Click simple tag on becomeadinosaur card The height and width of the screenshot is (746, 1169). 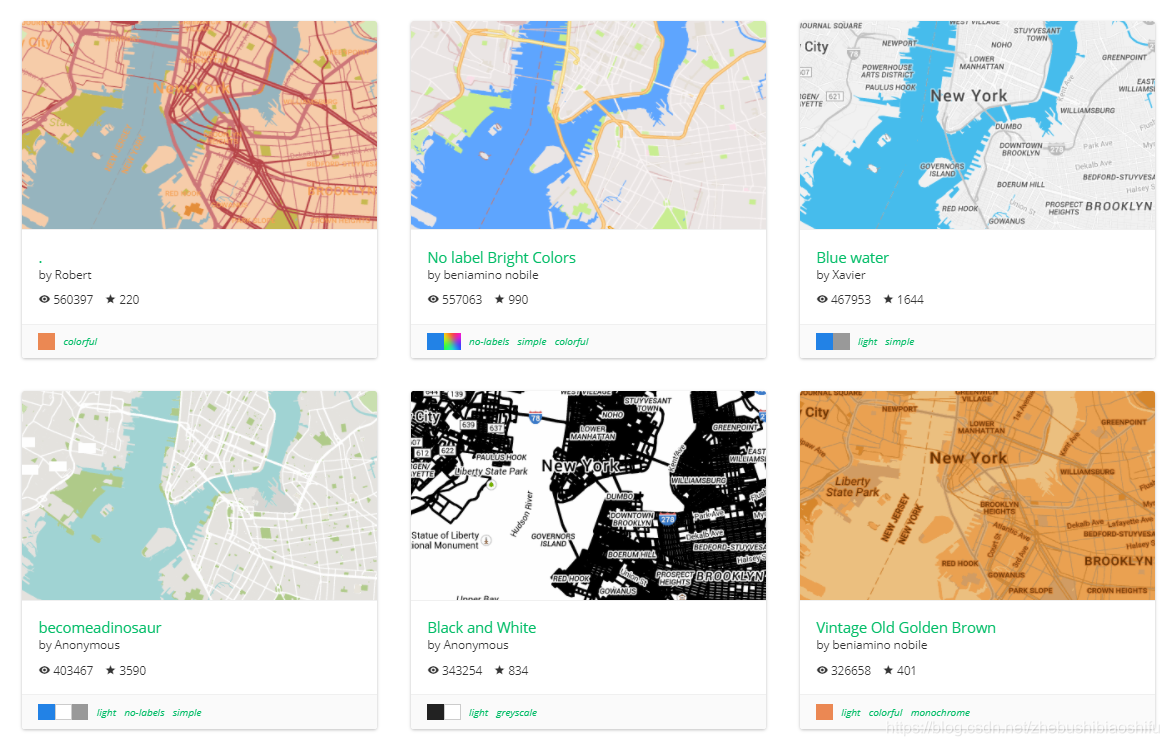(187, 712)
